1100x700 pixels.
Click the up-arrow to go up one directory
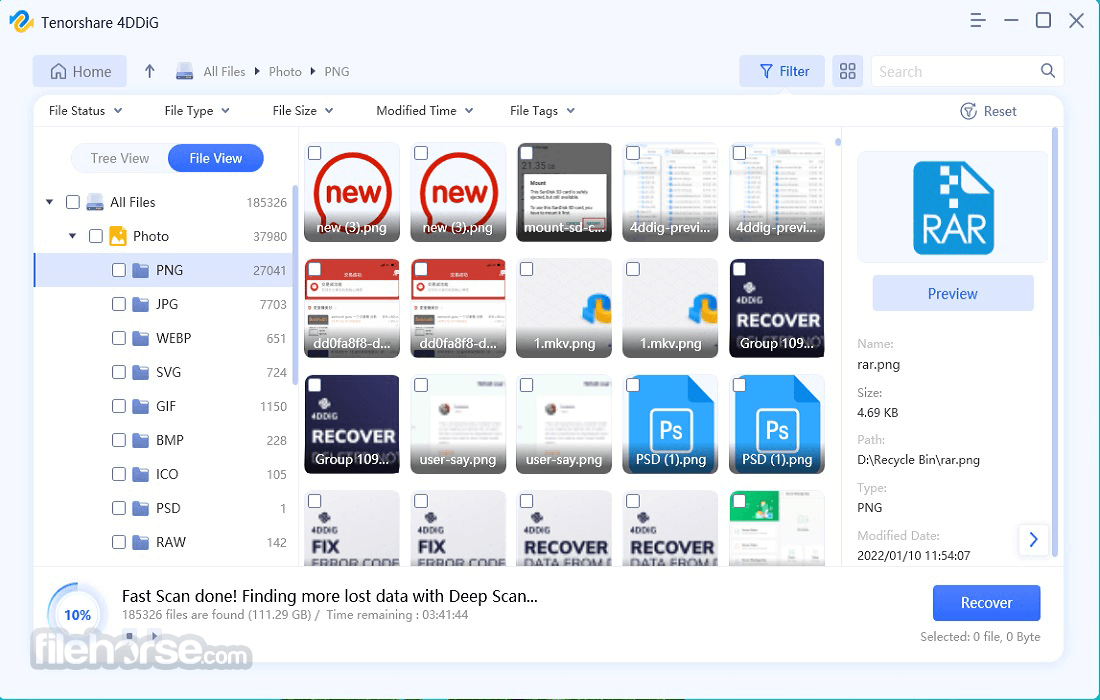point(149,71)
